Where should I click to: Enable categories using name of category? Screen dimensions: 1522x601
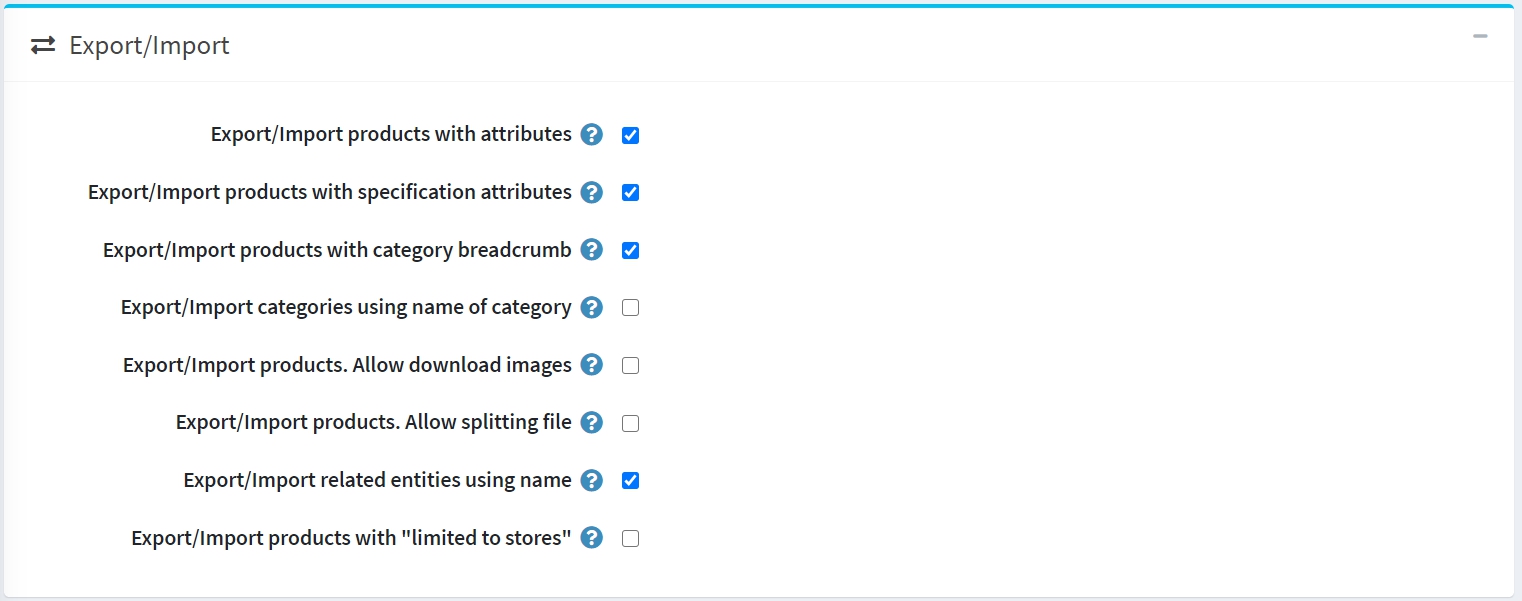coord(630,308)
